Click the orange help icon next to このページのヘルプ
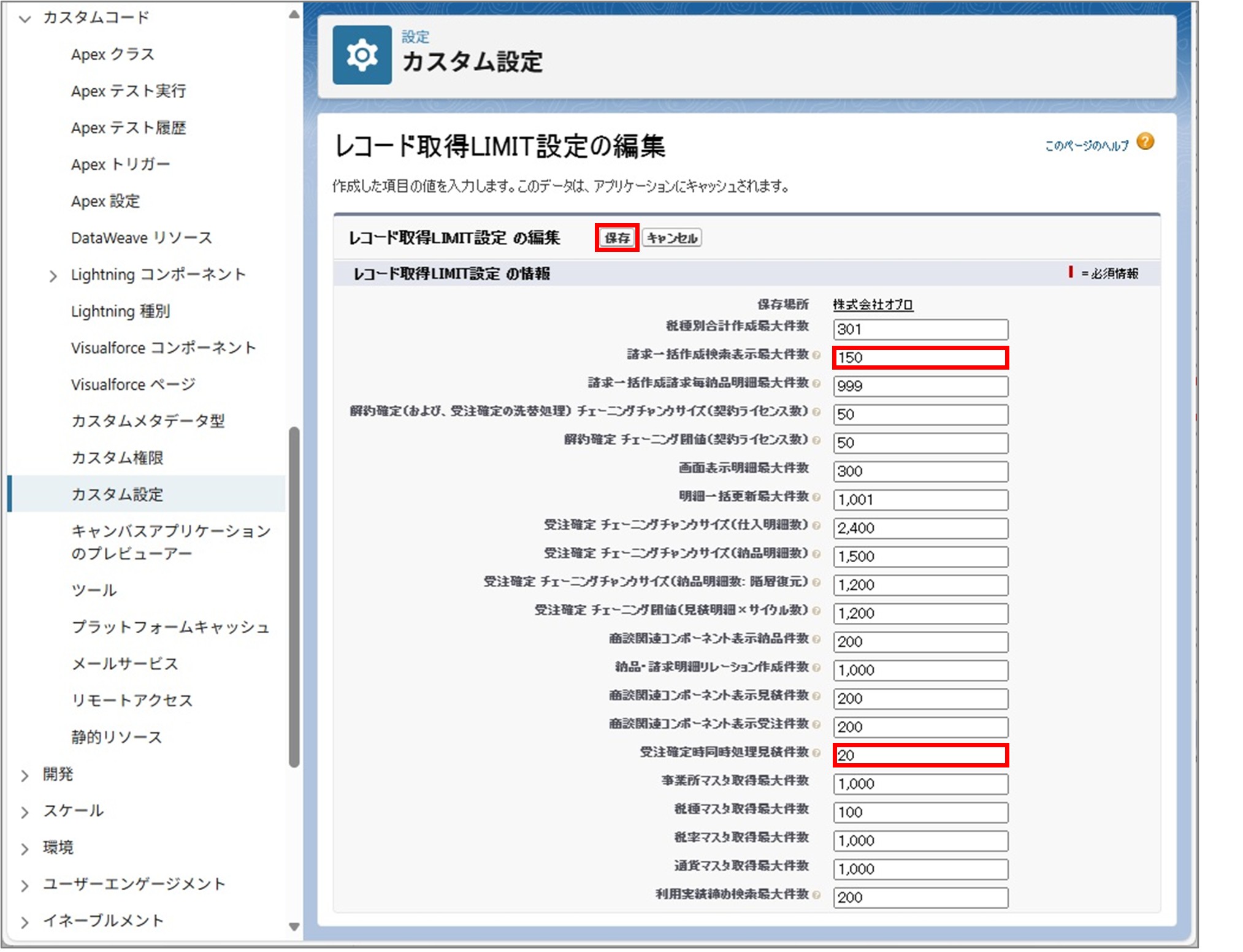The width and height of the screenshot is (1243, 952). click(1146, 142)
